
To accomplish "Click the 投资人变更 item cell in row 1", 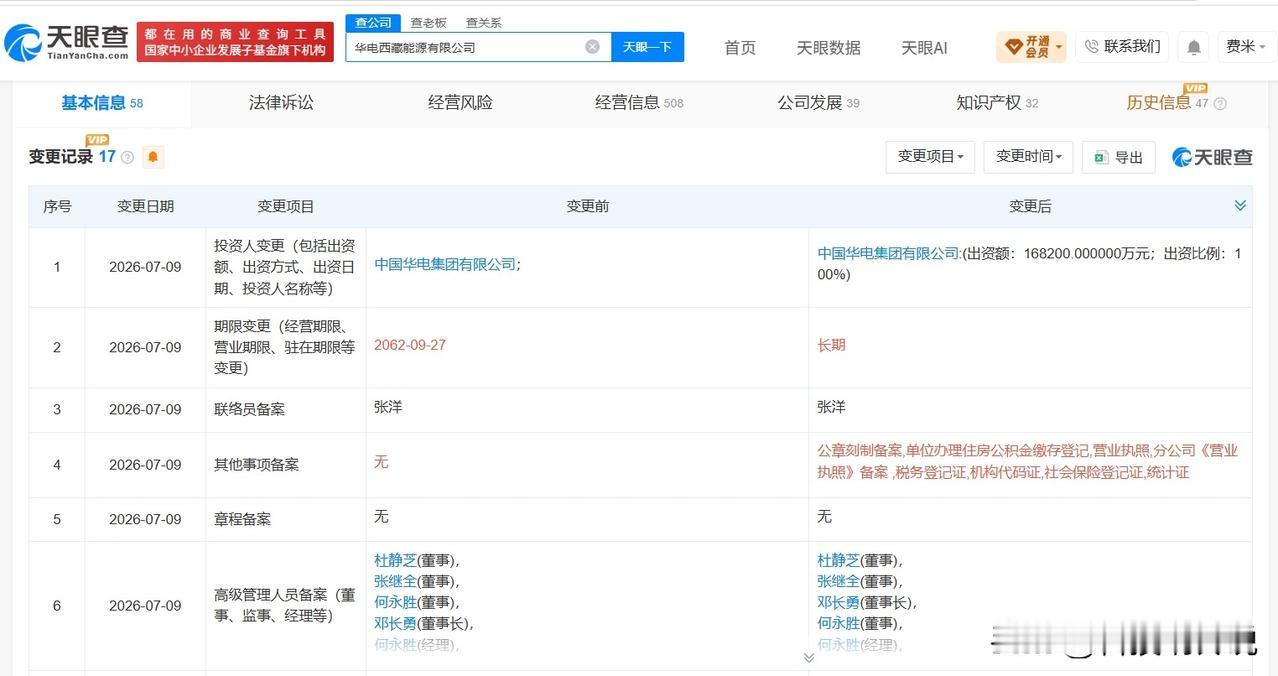I will coord(285,267).
